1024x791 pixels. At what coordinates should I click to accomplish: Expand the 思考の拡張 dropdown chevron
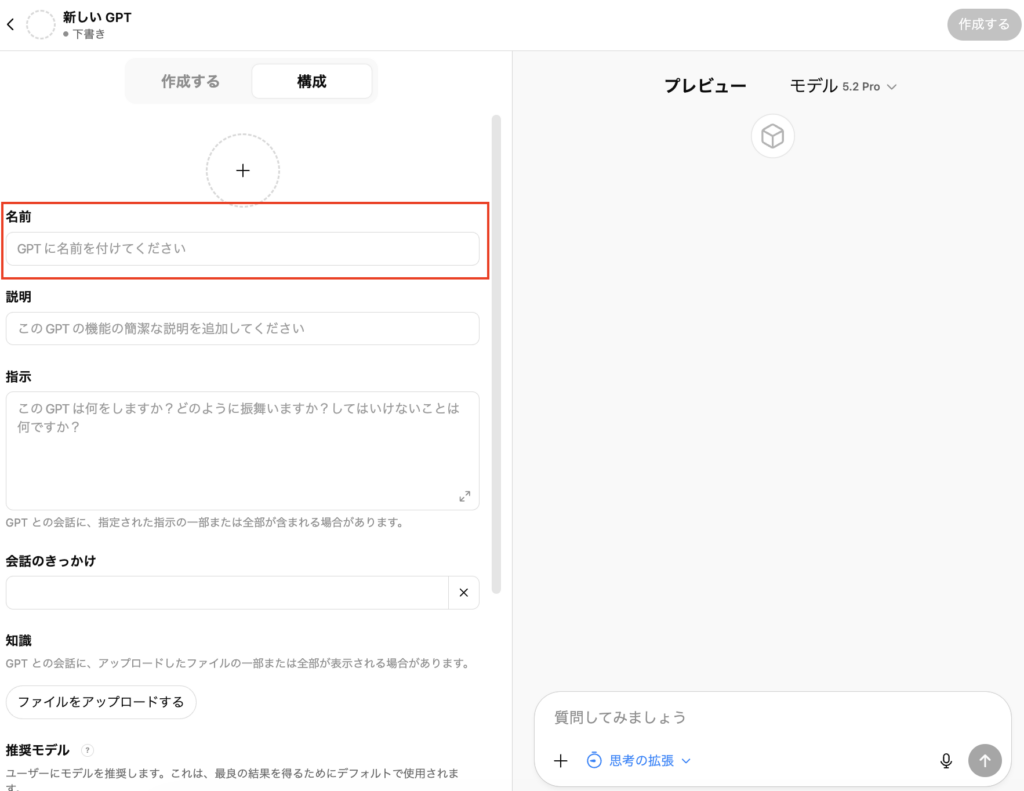687,761
